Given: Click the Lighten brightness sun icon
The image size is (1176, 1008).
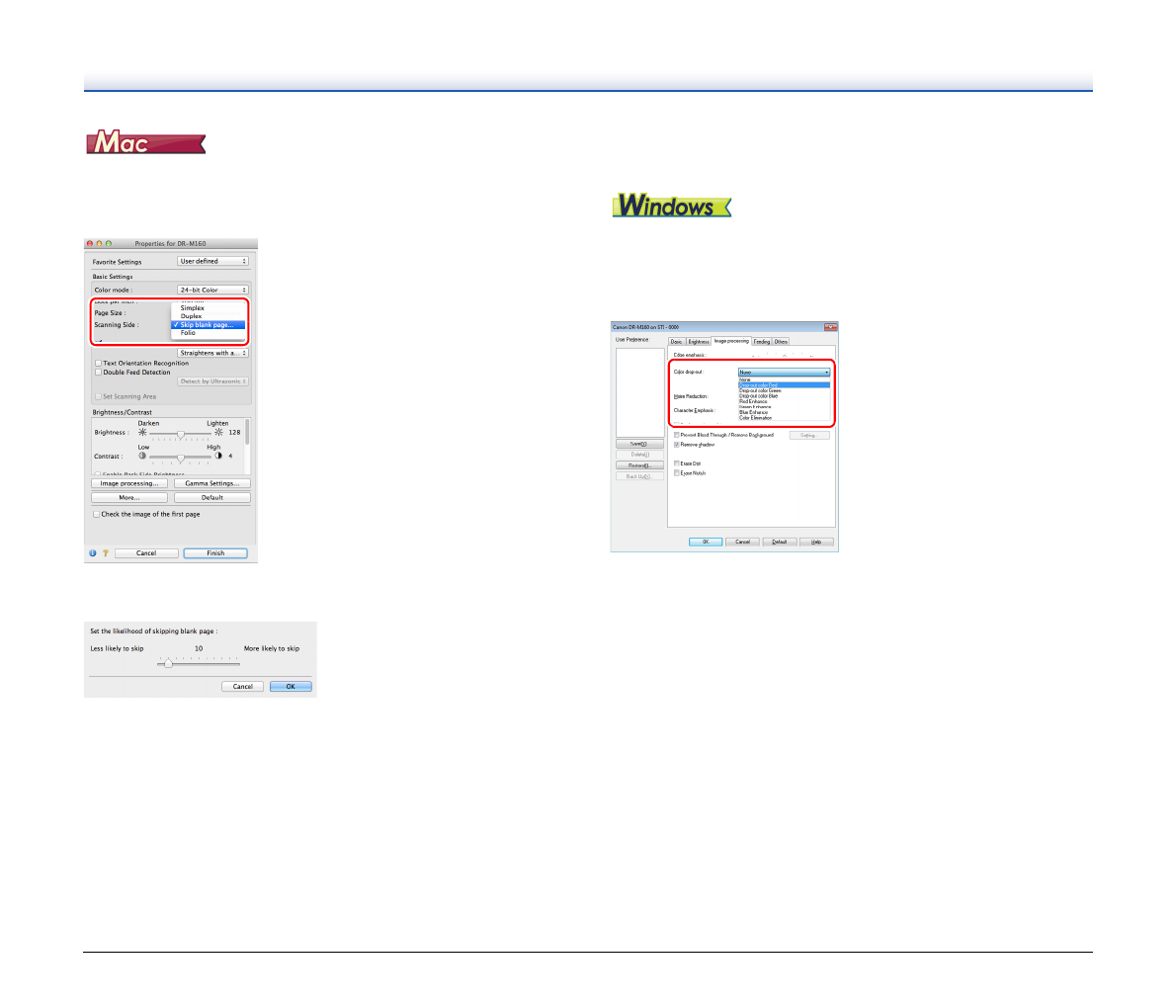Looking at the screenshot, I should [218, 433].
